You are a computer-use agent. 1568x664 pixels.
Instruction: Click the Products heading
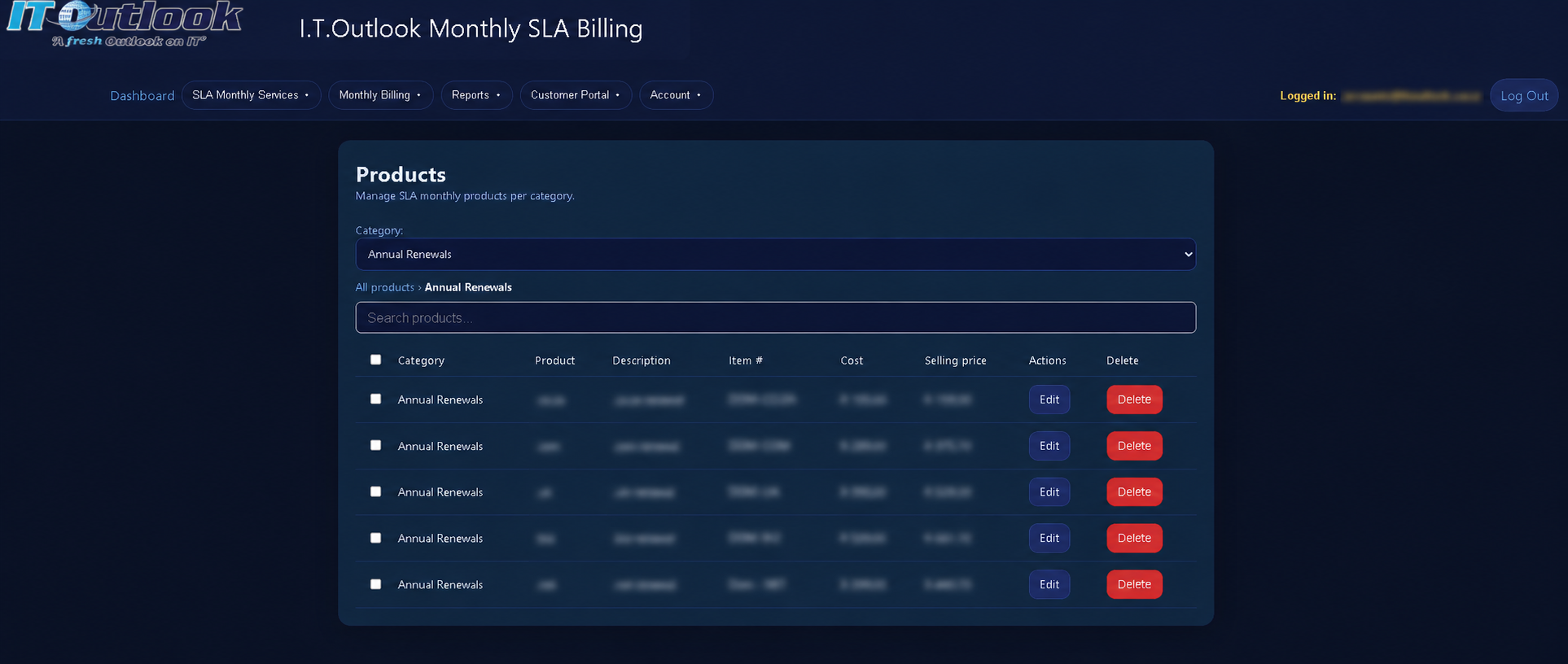click(x=401, y=174)
